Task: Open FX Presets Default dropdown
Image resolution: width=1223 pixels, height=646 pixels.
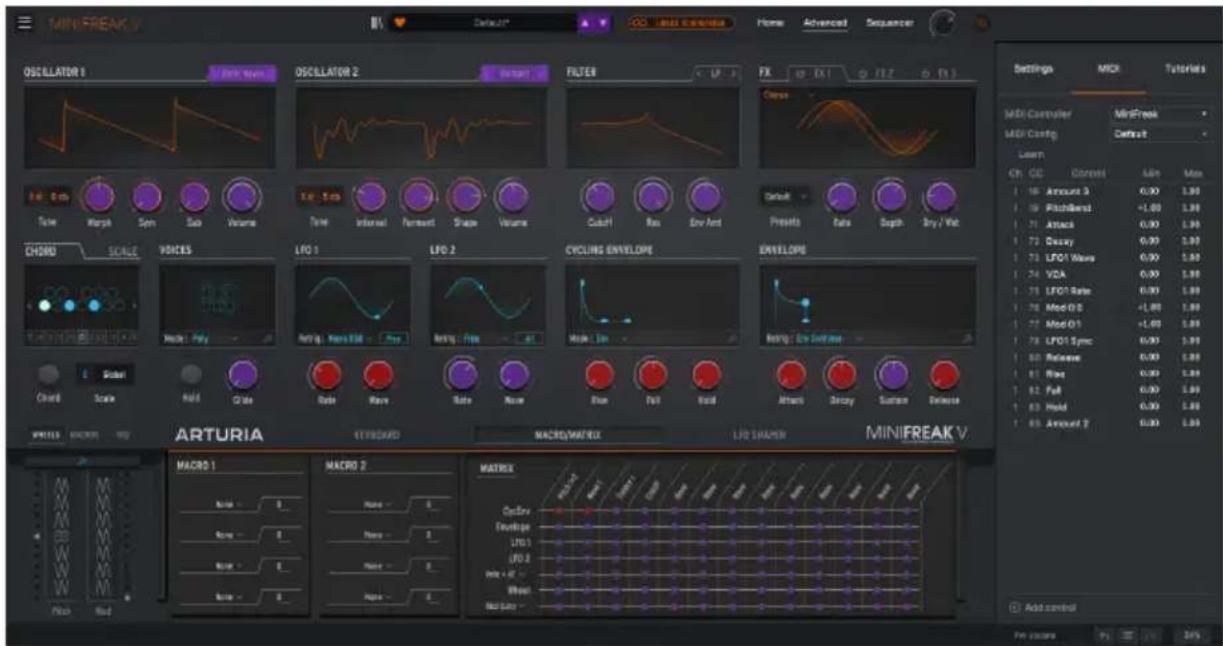Action: tap(786, 197)
